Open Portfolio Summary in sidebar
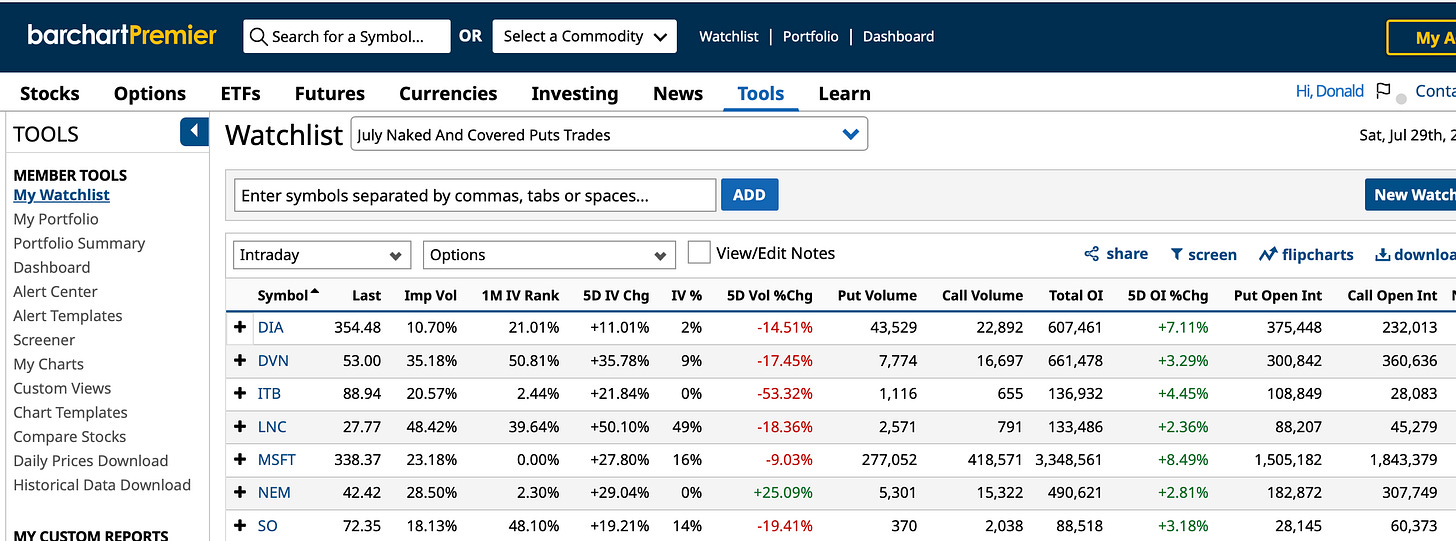Screen dimensions: 1456x541 click(x=79, y=243)
